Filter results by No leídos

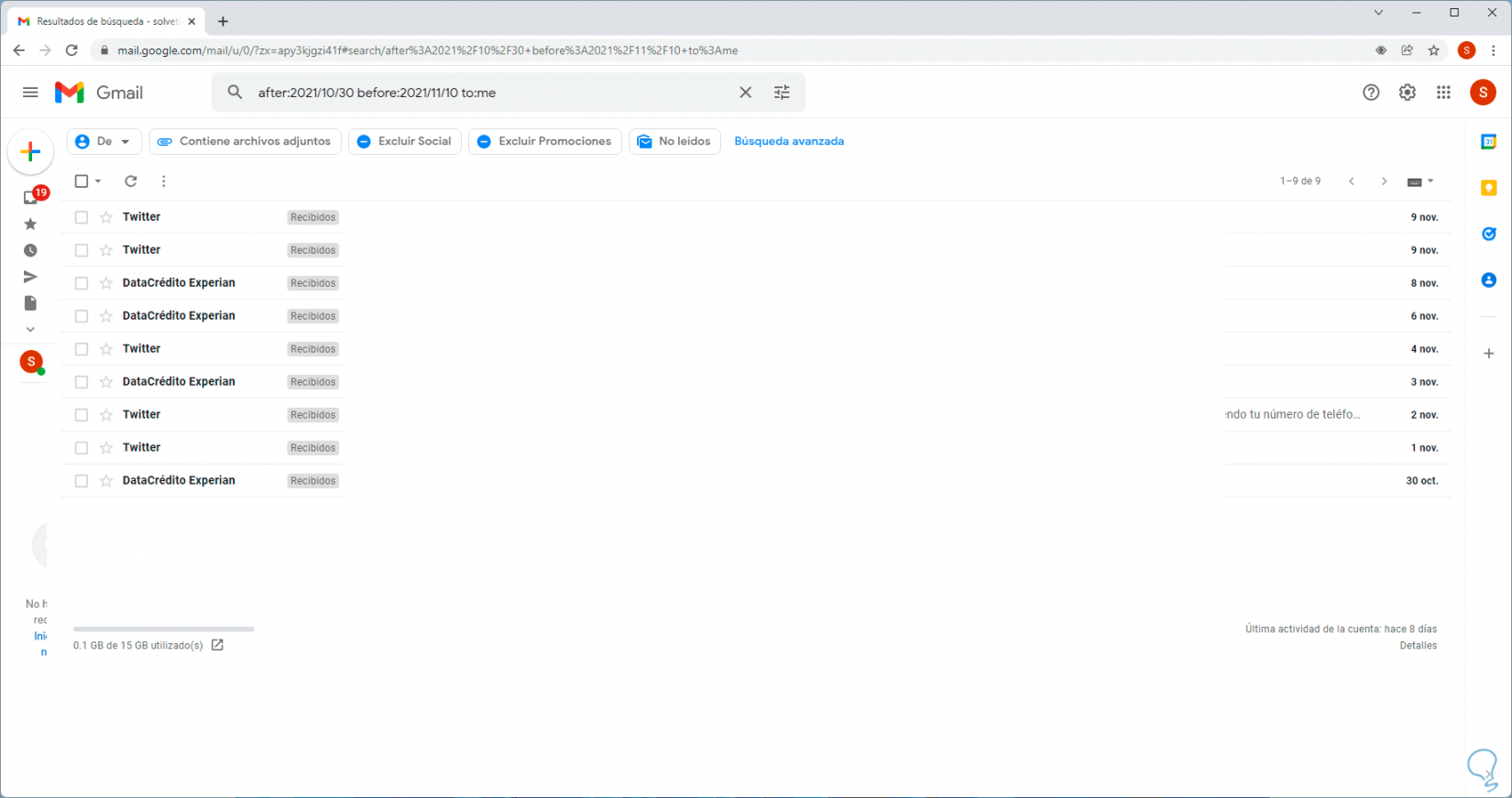[x=674, y=141]
